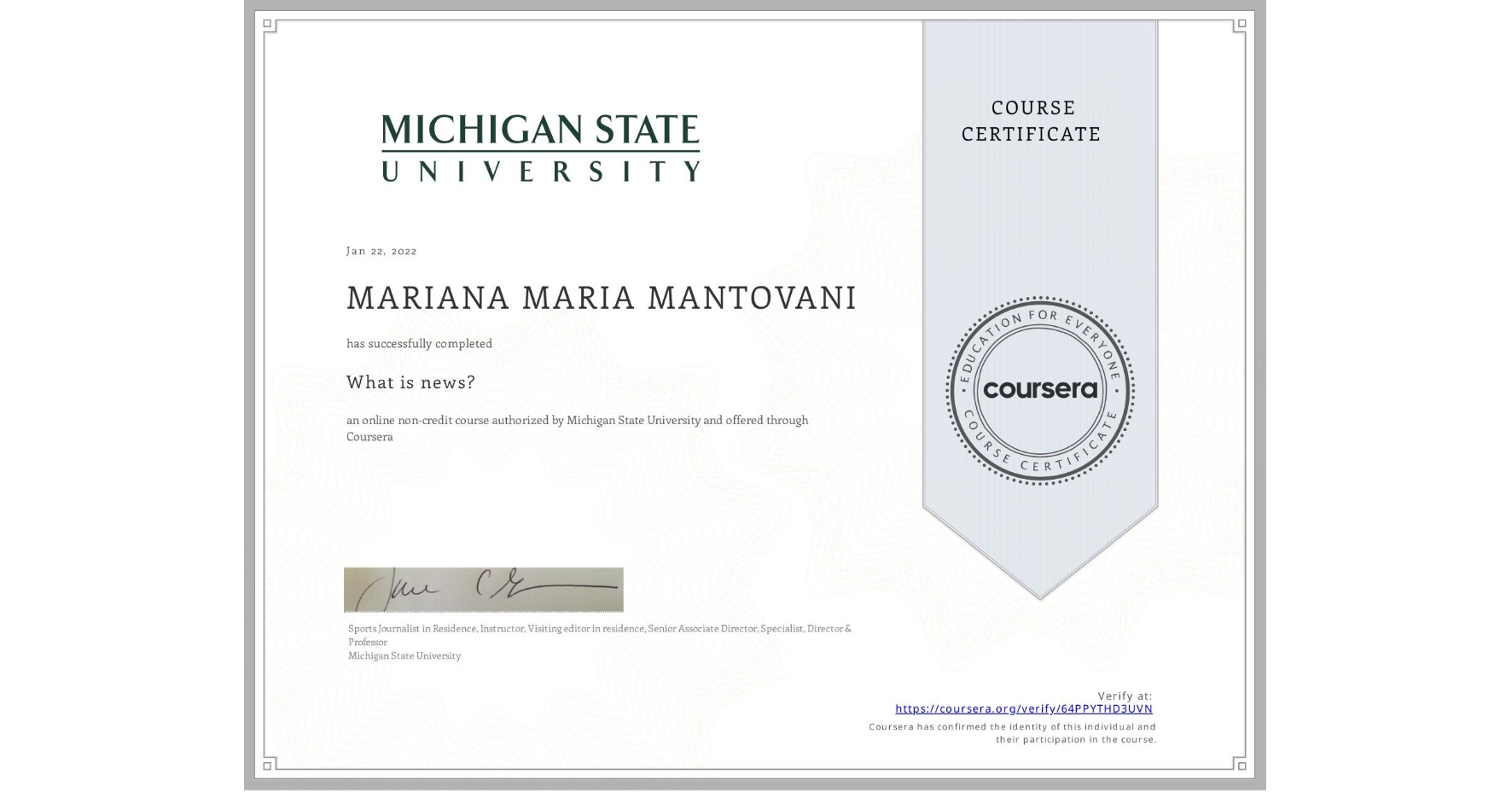Click the course title What is news?
1512x792 pixels.
click(411, 382)
